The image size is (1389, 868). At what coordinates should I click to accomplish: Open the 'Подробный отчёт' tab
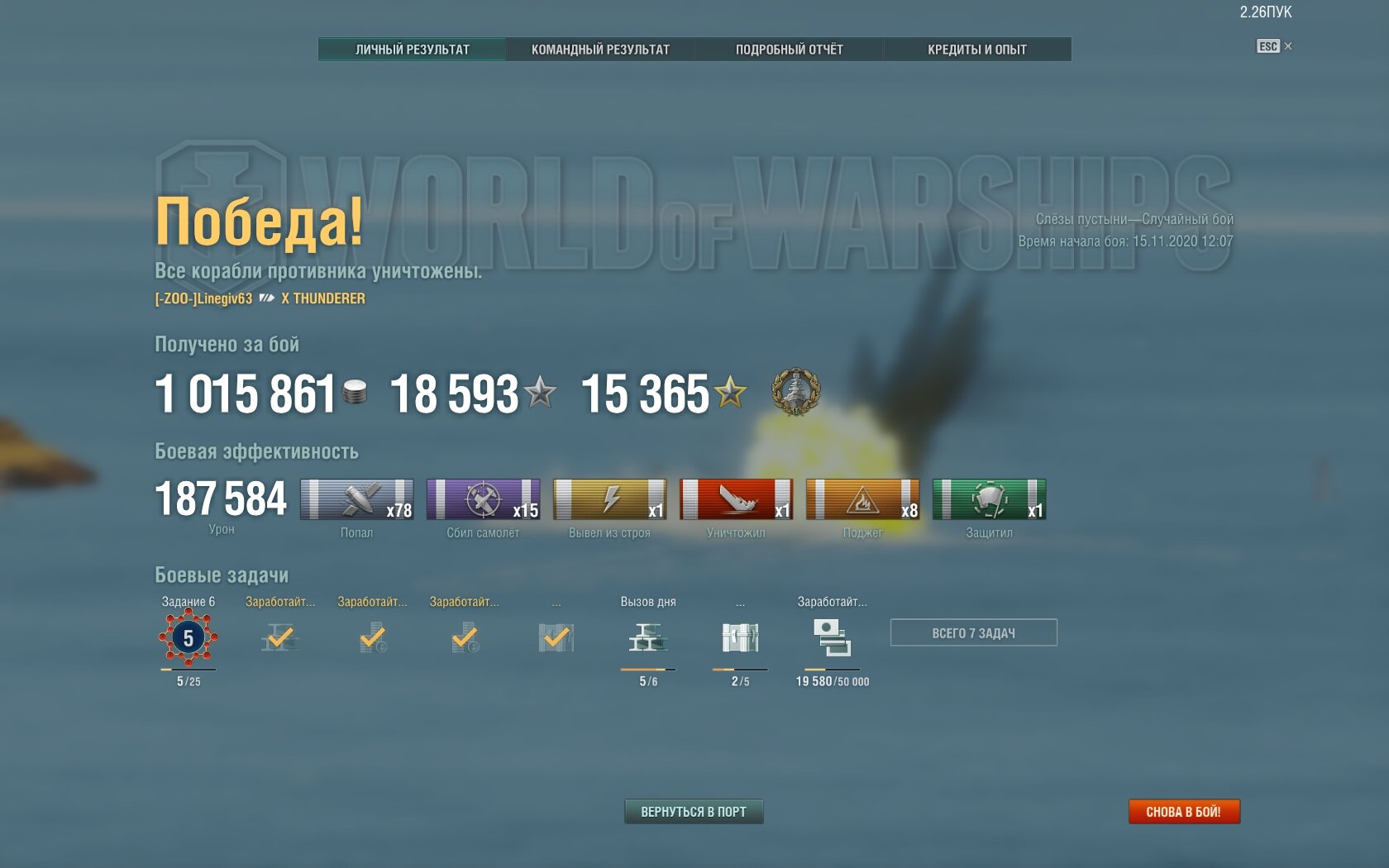click(790, 50)
